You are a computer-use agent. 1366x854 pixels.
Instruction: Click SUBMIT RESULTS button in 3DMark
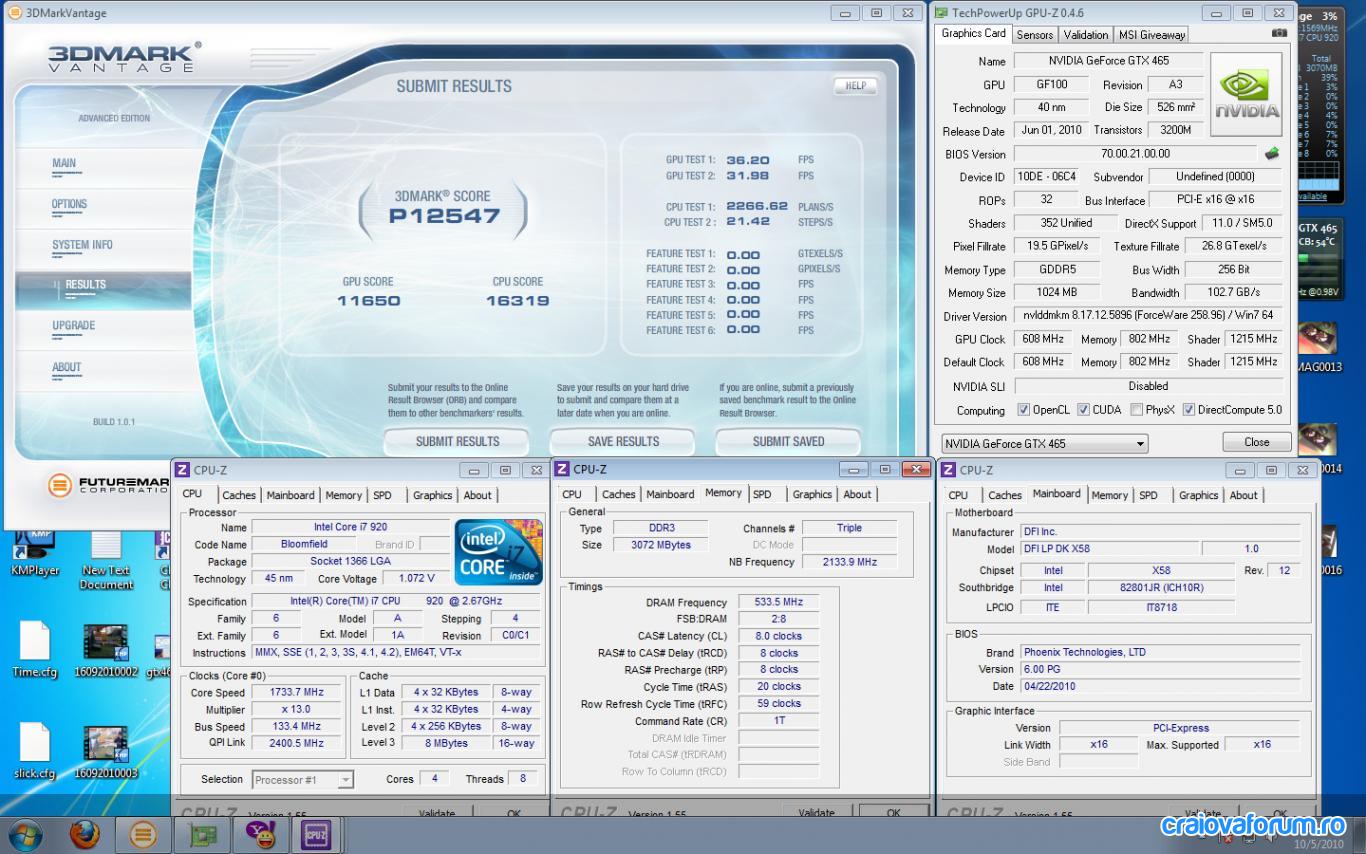[x=457, y=441]
